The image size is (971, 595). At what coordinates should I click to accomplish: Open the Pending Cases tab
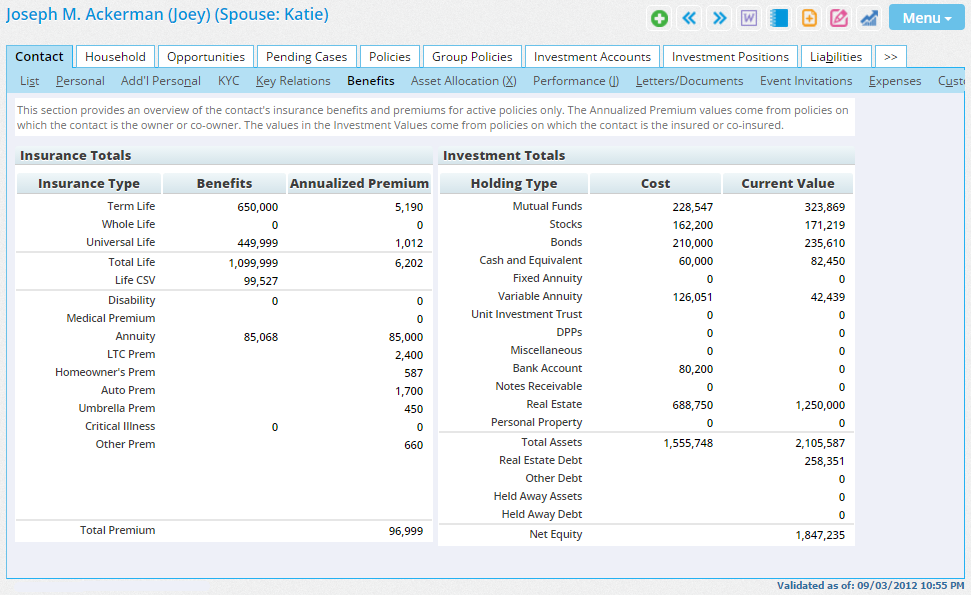[x=306, y=57]
